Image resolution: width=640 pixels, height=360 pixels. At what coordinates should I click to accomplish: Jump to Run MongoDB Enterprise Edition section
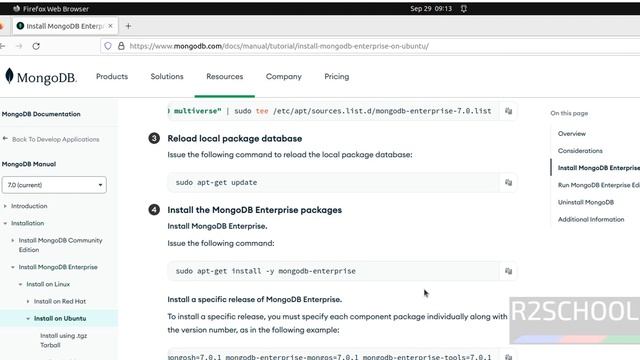click(x=599, y=185)
